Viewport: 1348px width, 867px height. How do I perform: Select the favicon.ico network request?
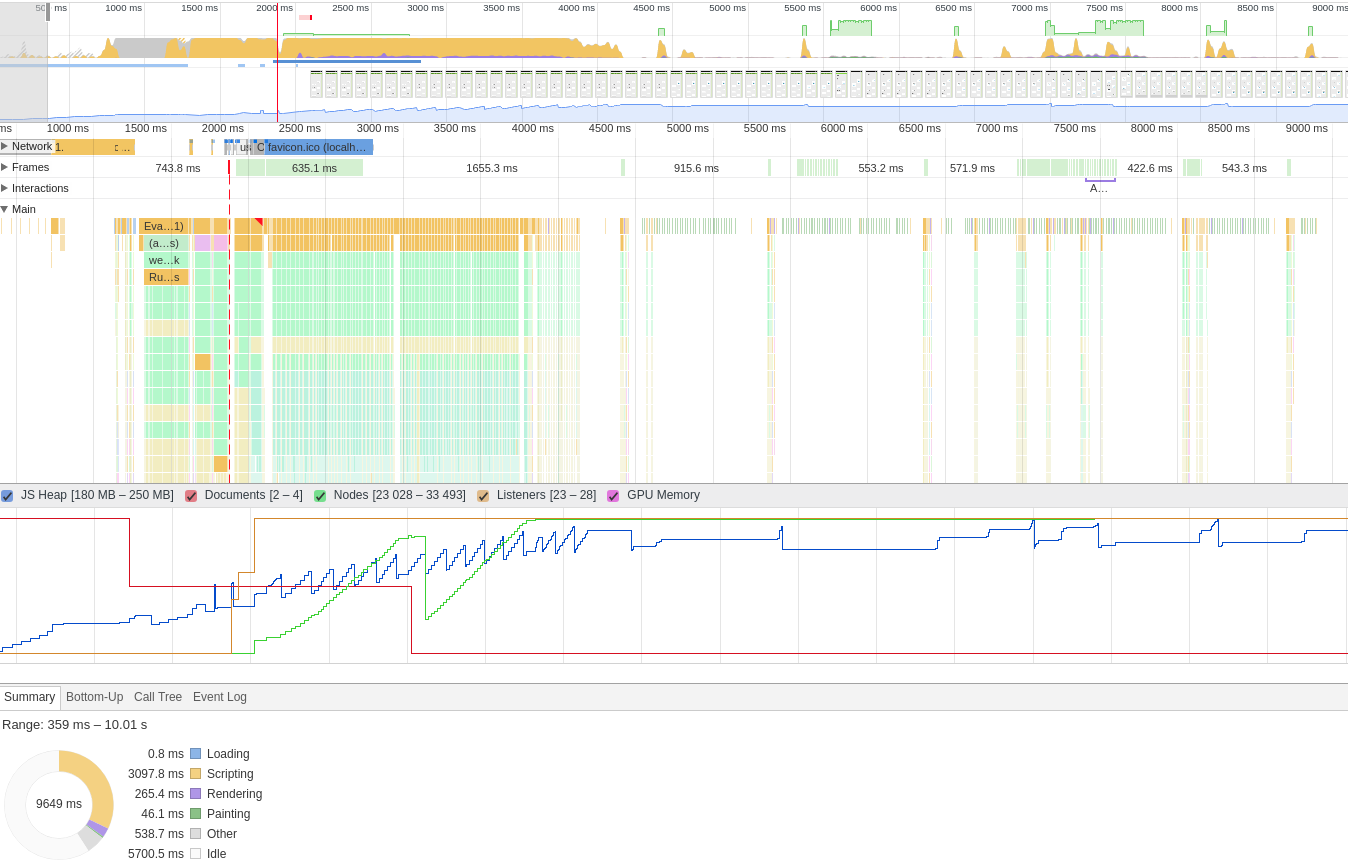tap(318, 146)
